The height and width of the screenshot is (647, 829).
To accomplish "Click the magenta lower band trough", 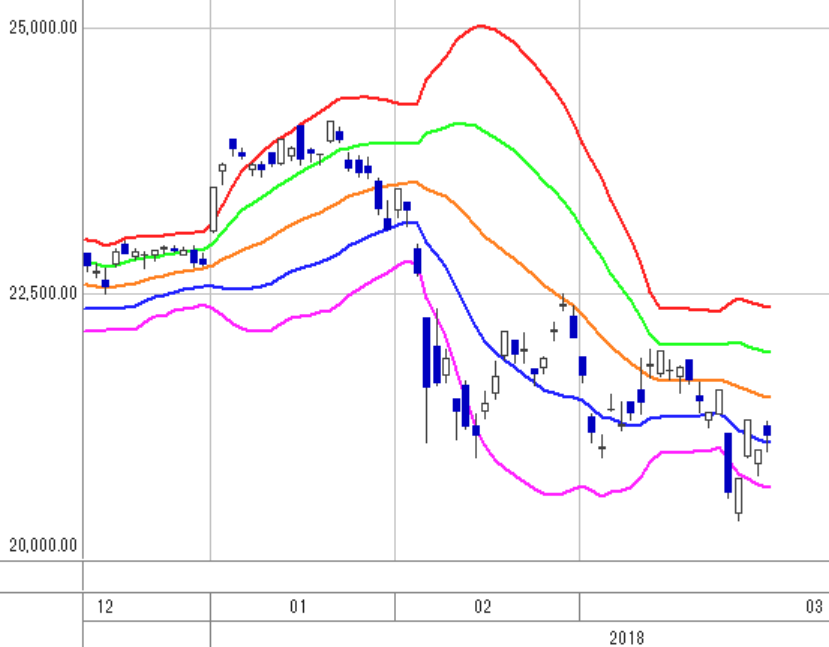I will [552, 494].
